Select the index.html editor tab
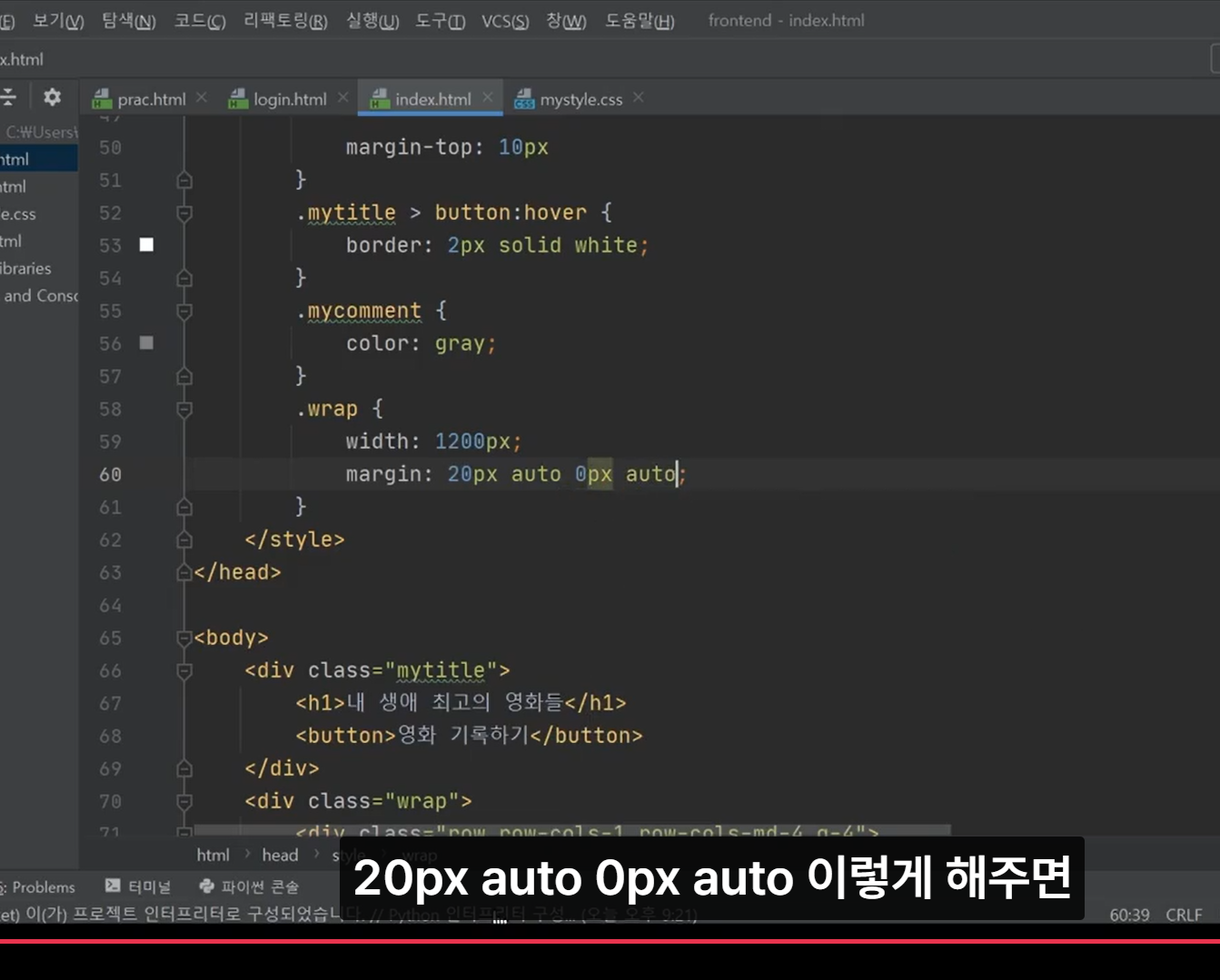The width and height of the screenshot is (1220, 980). pyautogui.click(x=432, y=99)
